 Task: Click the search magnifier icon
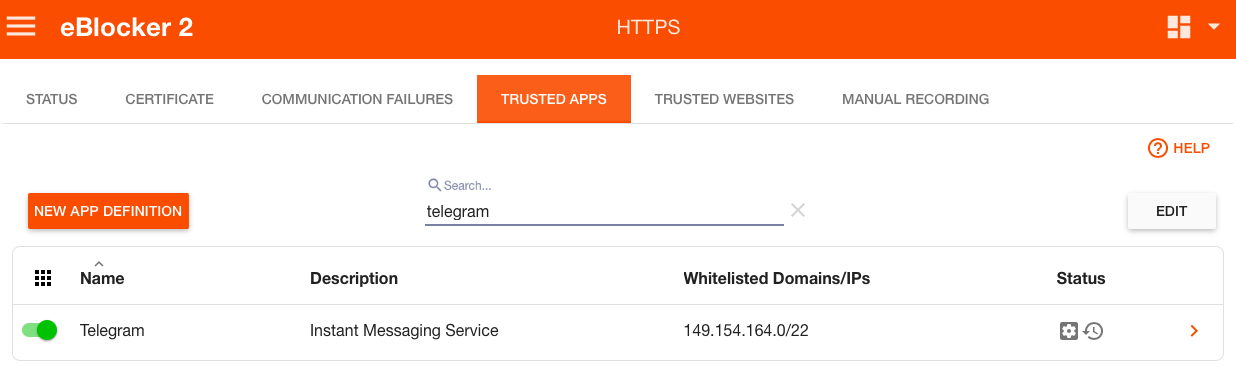click(x=434, y=185)
